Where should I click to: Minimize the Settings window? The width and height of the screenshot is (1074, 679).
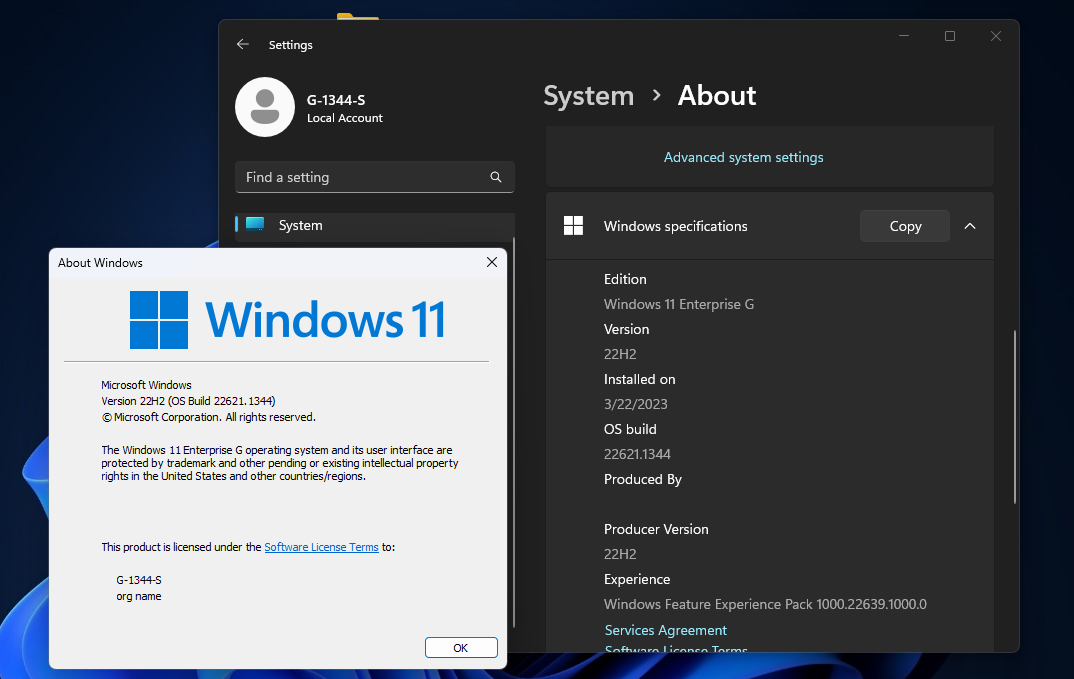[904, 36]
